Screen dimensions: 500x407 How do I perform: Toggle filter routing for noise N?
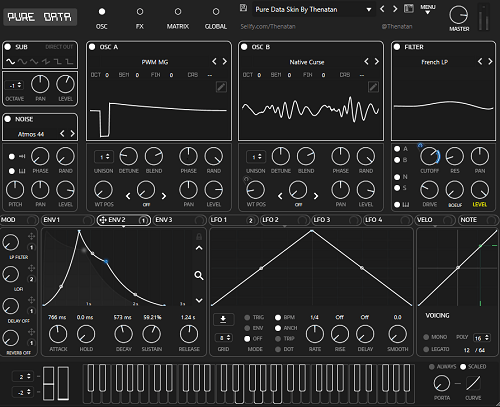(397, 177)
